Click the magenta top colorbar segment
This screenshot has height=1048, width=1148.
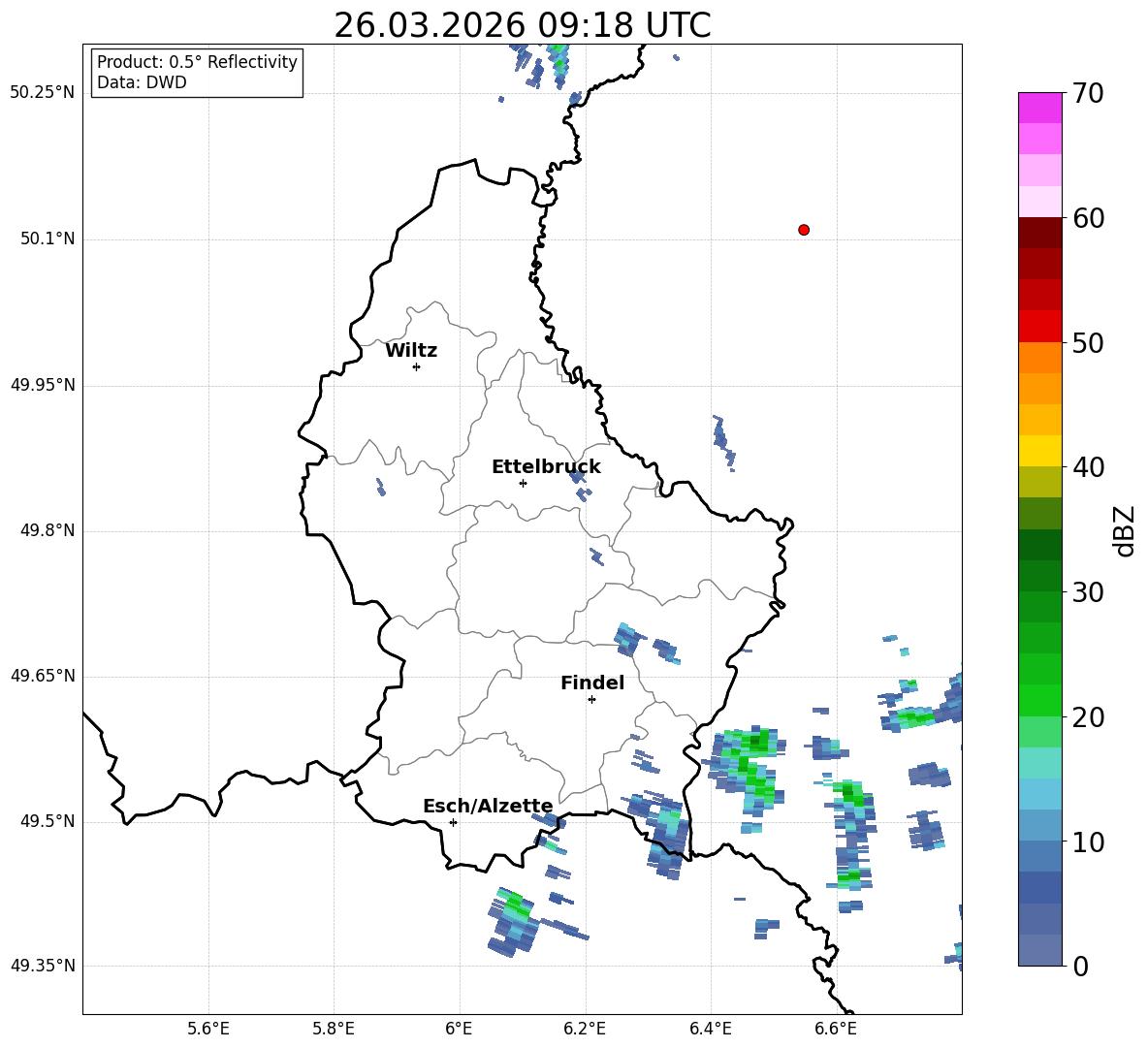pos(1039,108)
